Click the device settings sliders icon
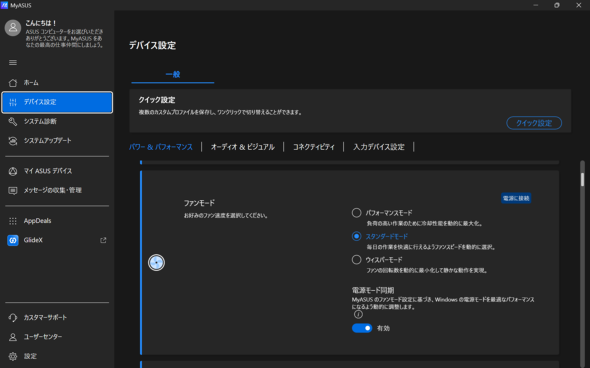The width and height of the screenshot is (590, 368). tap(13, 102)
